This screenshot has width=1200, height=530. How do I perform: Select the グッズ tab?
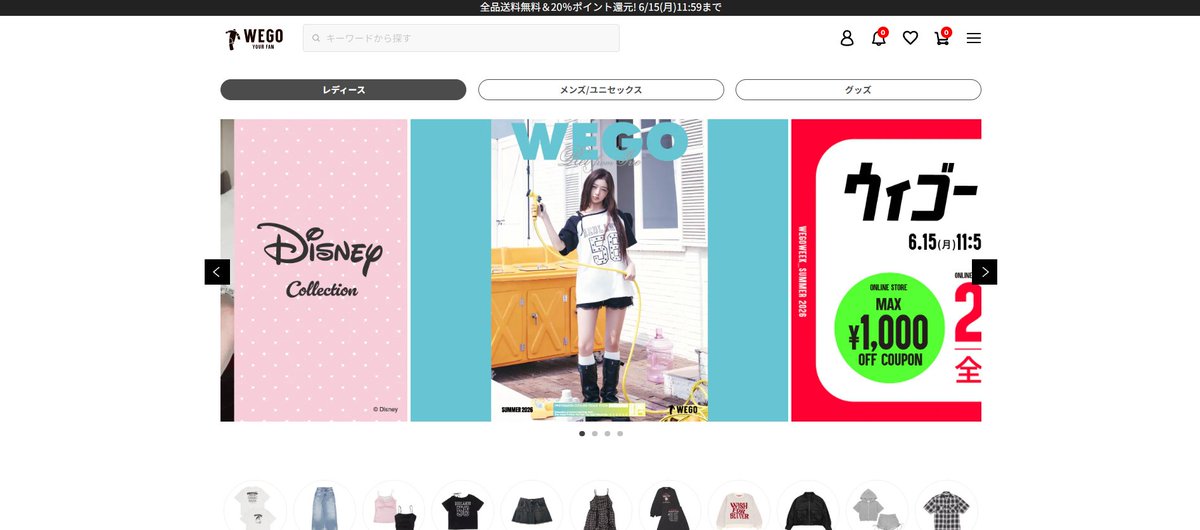(x=858, y=90)
